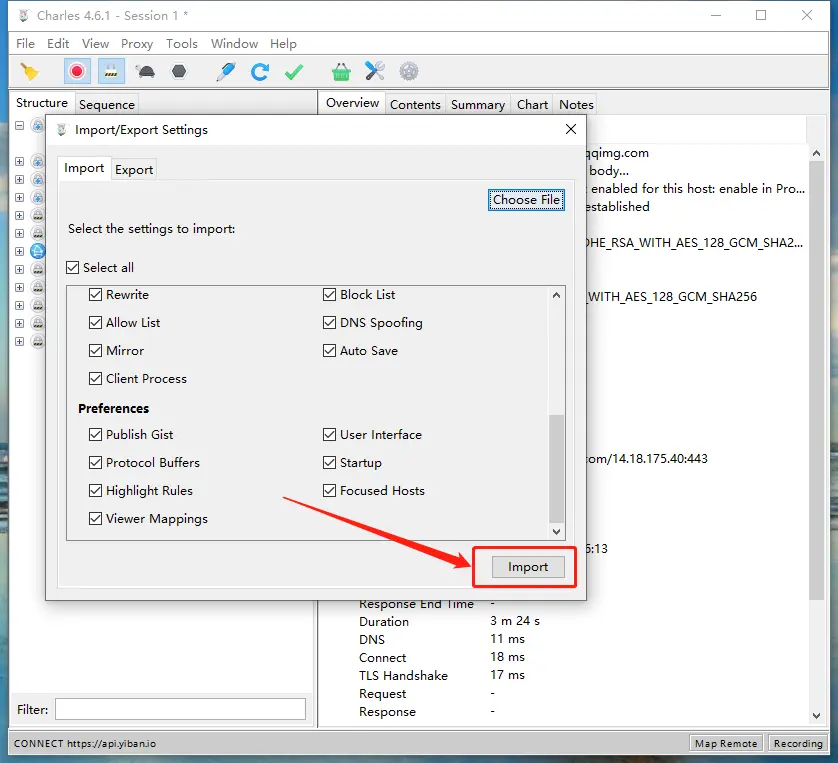Toggle the Allow List checkbox
Viewport: 838px width, 763px height.
coord(95,323)
